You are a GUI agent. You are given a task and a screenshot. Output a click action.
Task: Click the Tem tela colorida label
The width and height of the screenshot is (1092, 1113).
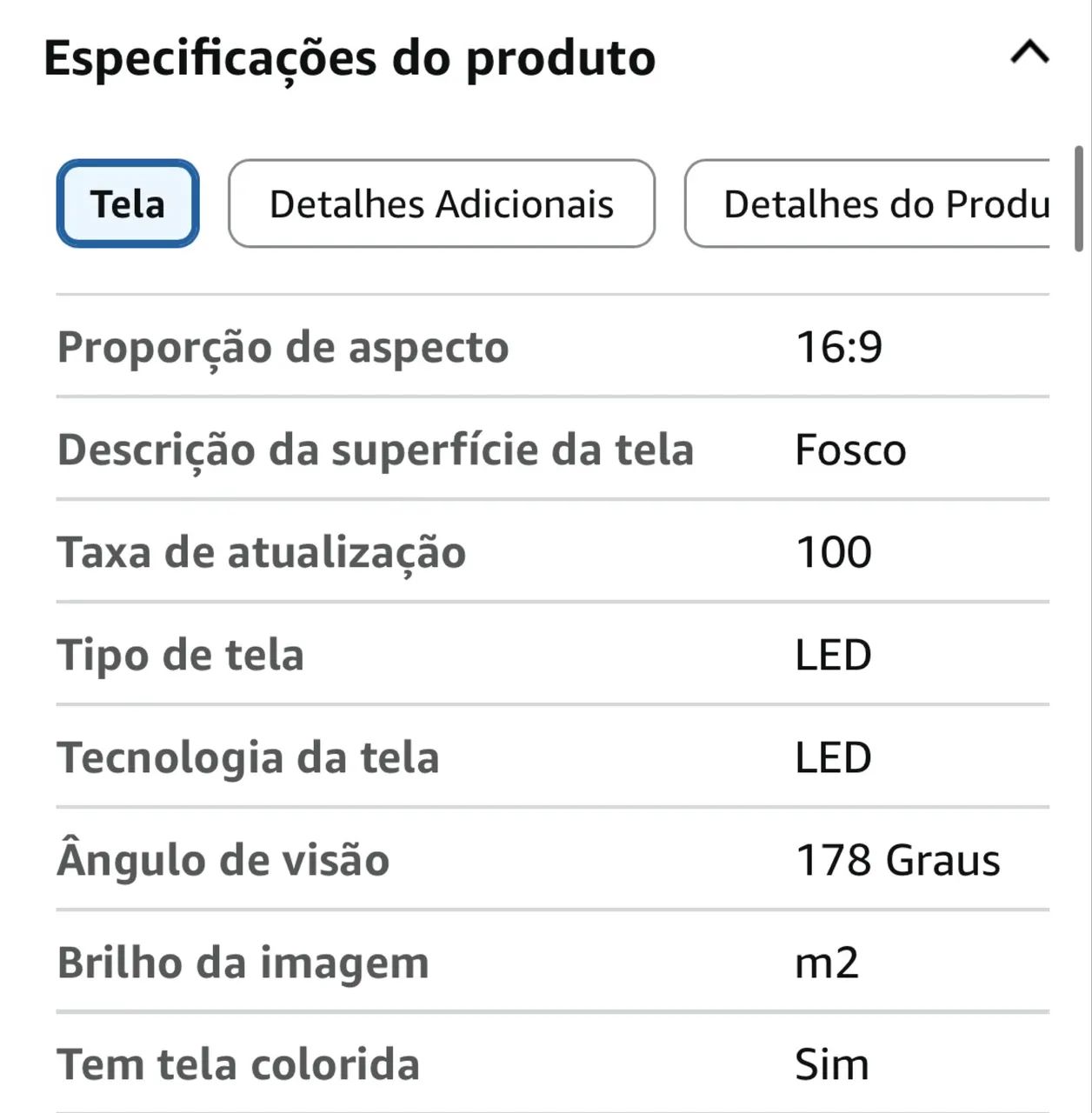[238, 1064]
